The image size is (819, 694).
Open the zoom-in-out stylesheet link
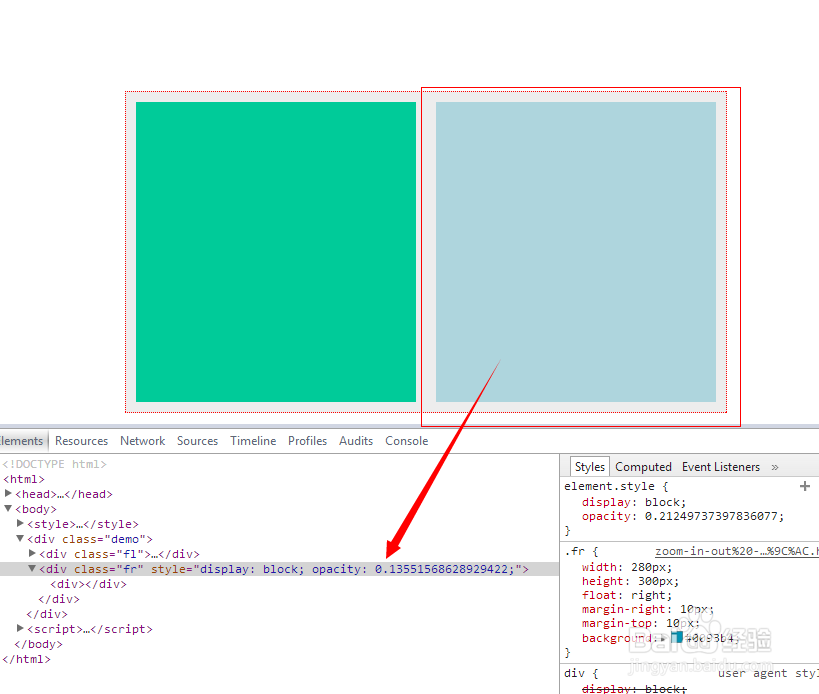click(736, 551)
